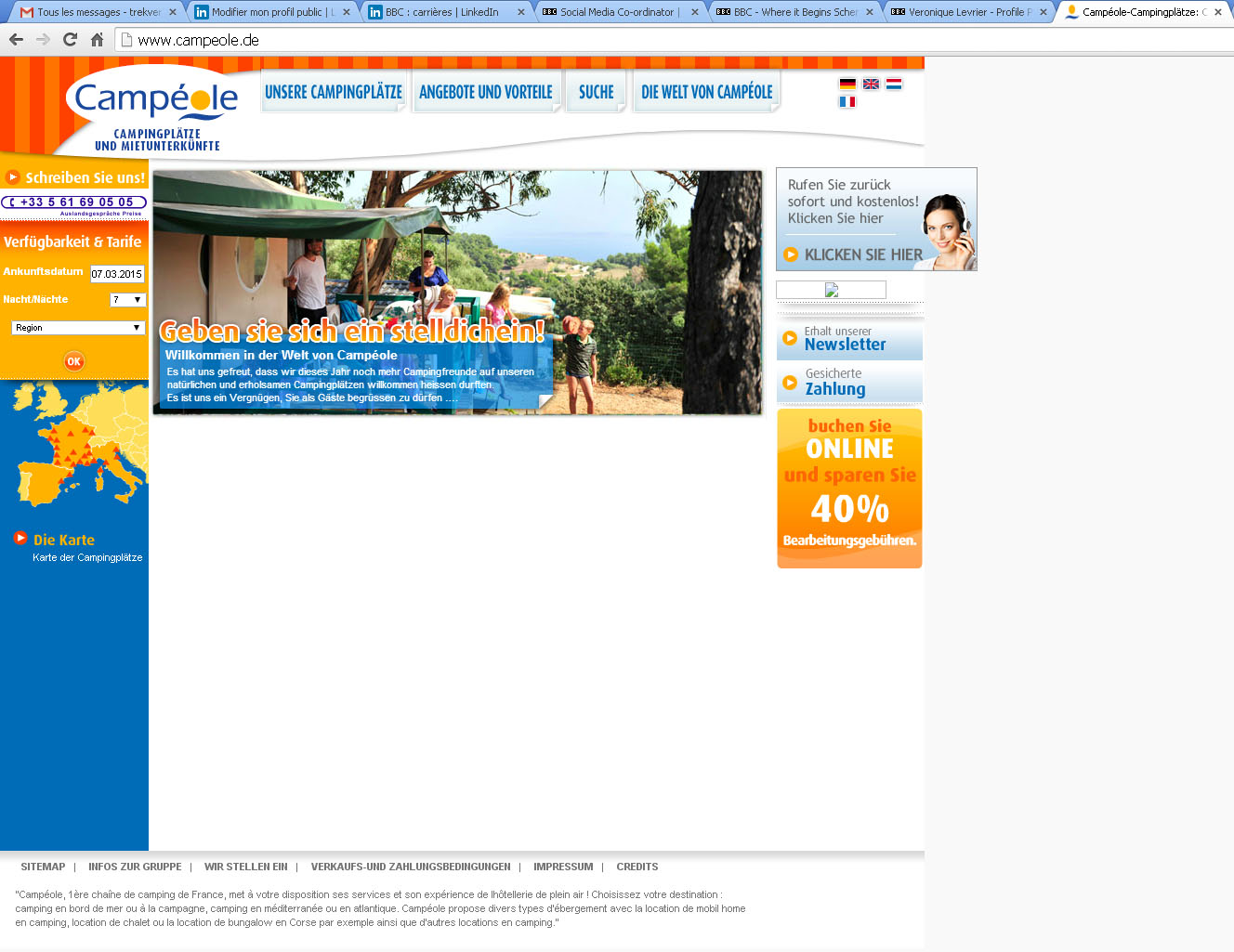This screenshot has height=952, width=1234.
Task: Click the orange OK search button
Action: (74, 361)
